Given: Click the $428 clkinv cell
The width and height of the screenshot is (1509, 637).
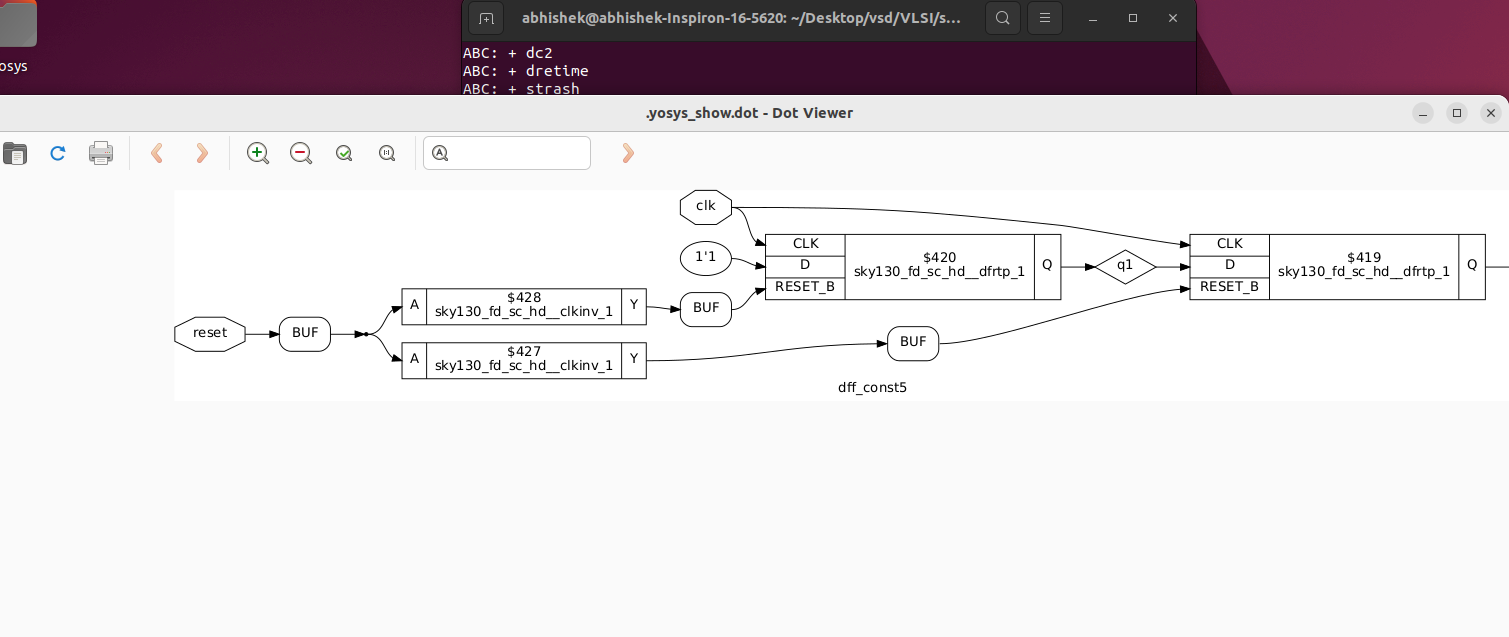Looking at the screenshot, I should (x=522, y=306).
